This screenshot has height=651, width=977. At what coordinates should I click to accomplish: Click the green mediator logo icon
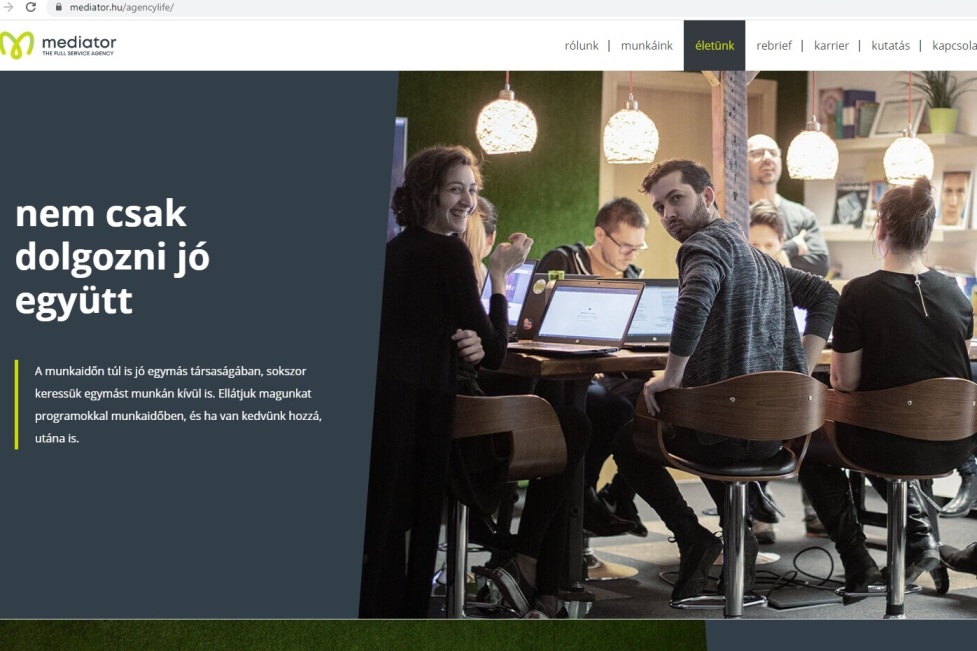point(17,45)
